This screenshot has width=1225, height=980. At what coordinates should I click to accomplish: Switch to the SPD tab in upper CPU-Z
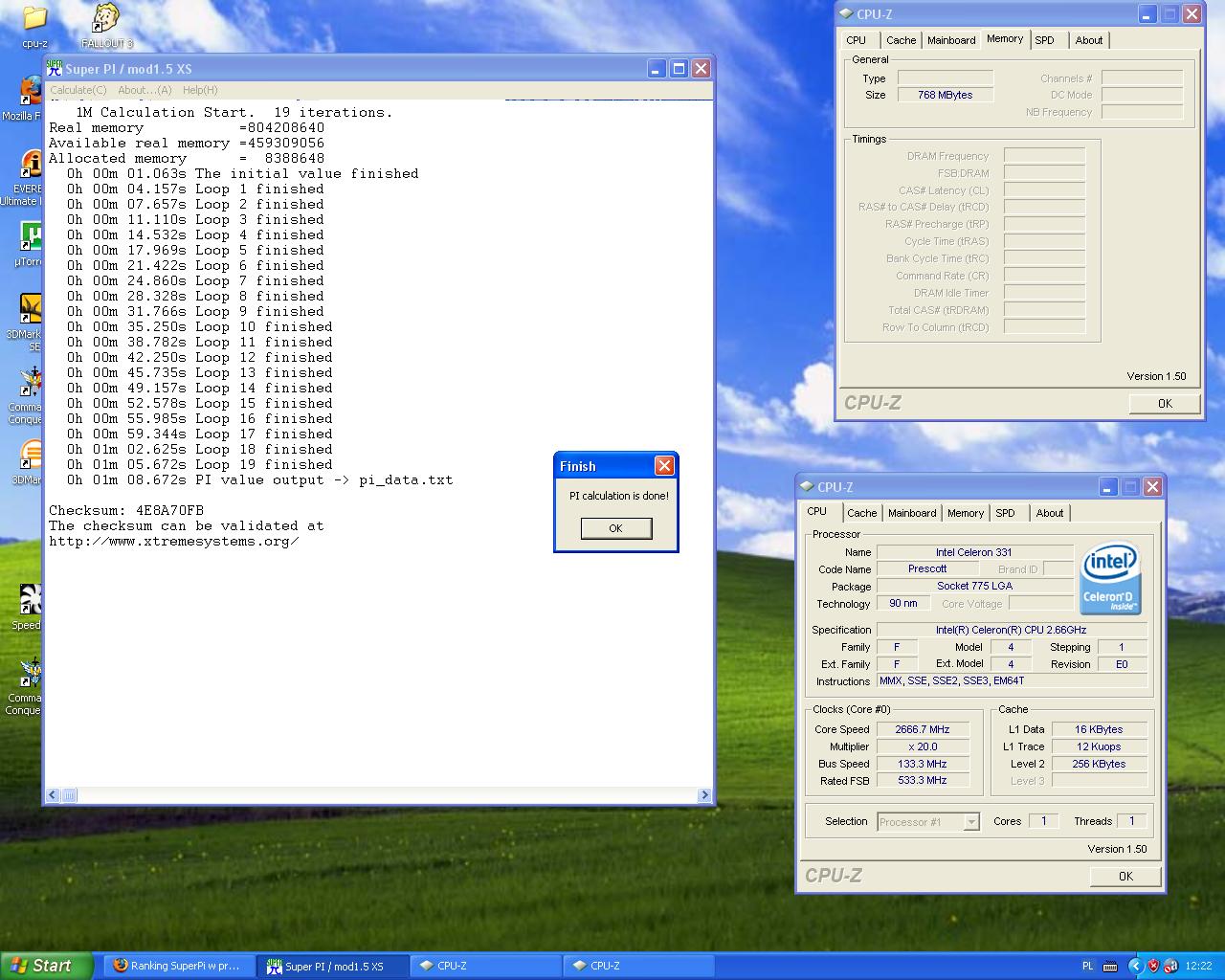(1044, 40)
